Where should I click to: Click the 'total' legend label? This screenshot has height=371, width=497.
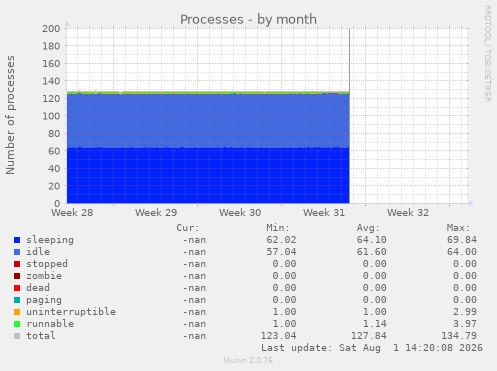click(41, 336)
